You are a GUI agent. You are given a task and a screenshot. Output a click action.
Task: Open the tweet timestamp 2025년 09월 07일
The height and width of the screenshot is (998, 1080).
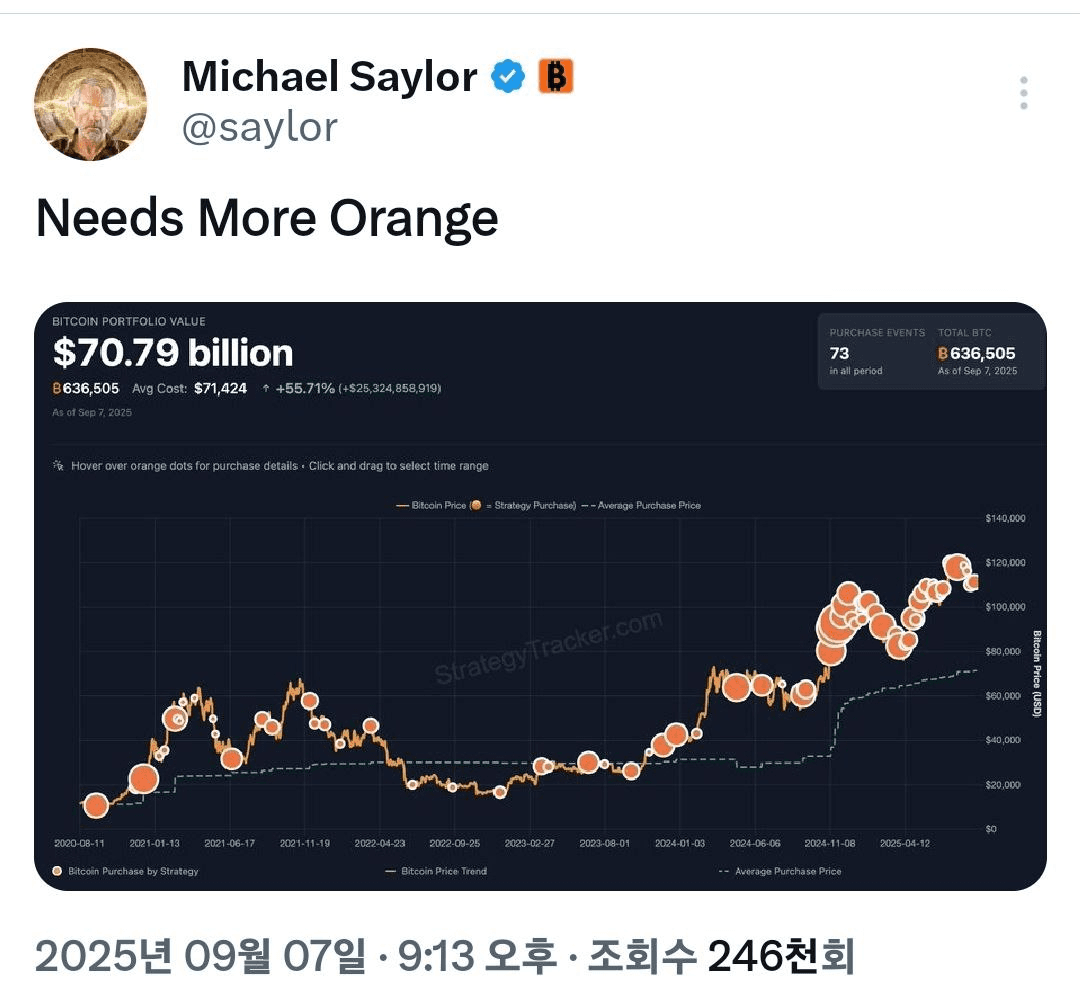200,957
